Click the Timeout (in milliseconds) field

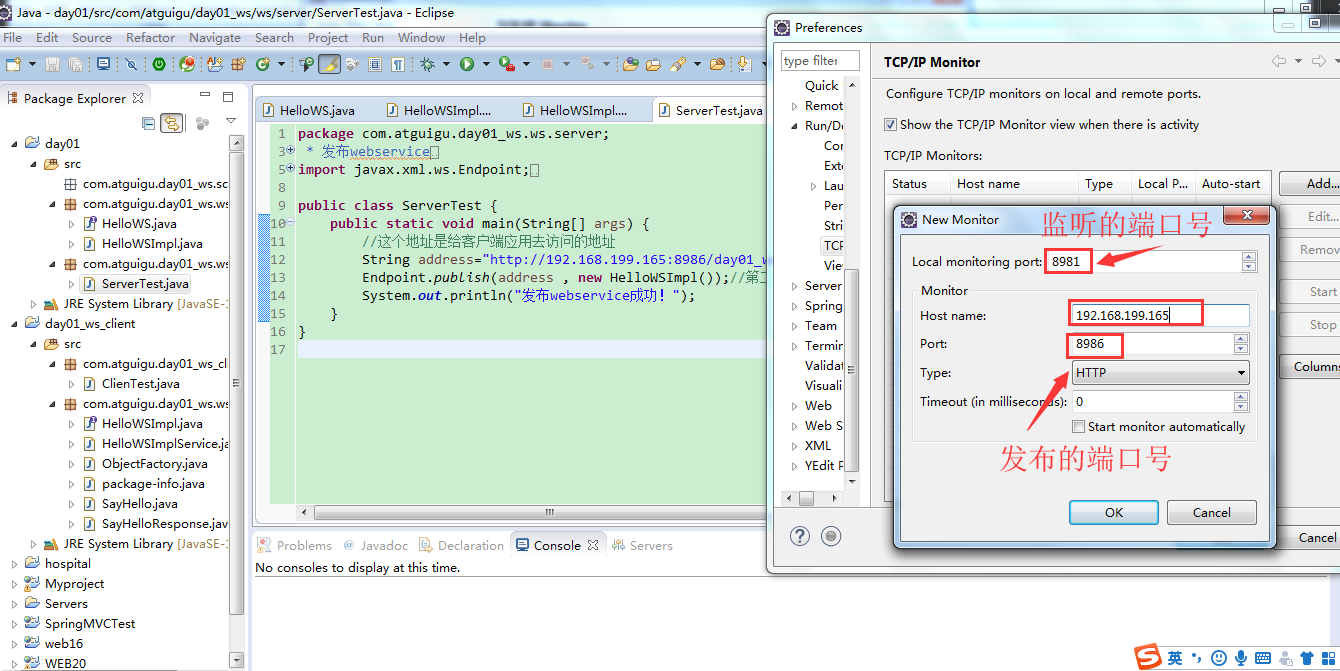pos(1151,402)
